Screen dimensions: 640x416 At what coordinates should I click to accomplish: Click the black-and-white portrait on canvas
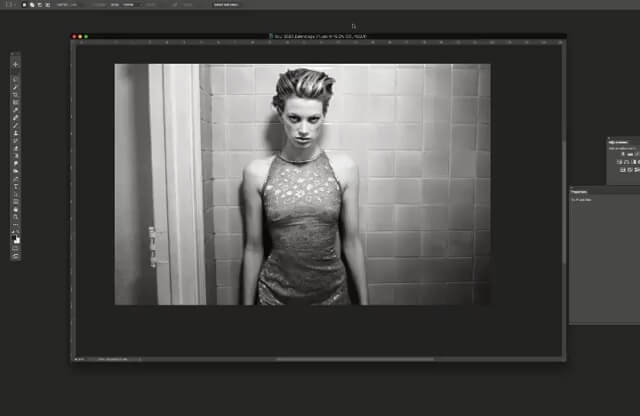coord(302,184)
